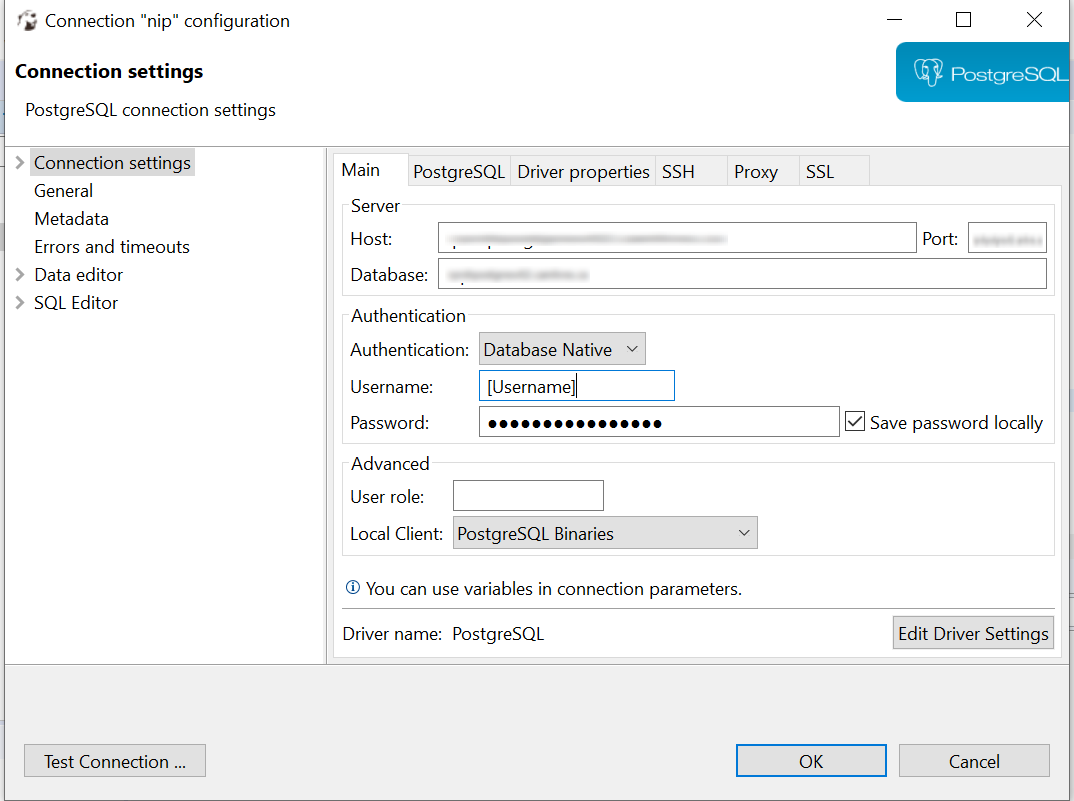Expand the Data editor tree node
This screenshot has height=801, width=1074.
(x=21, y=274)
